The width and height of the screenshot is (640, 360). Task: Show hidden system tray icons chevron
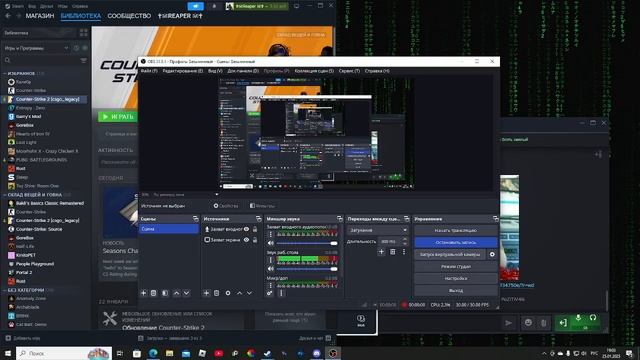[x=544, y=353]
